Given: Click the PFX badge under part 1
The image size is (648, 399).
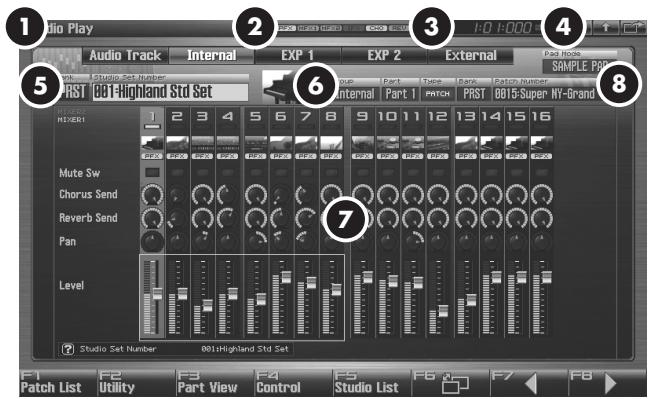Looking at the screenshot, I should [x=152, y=156].
